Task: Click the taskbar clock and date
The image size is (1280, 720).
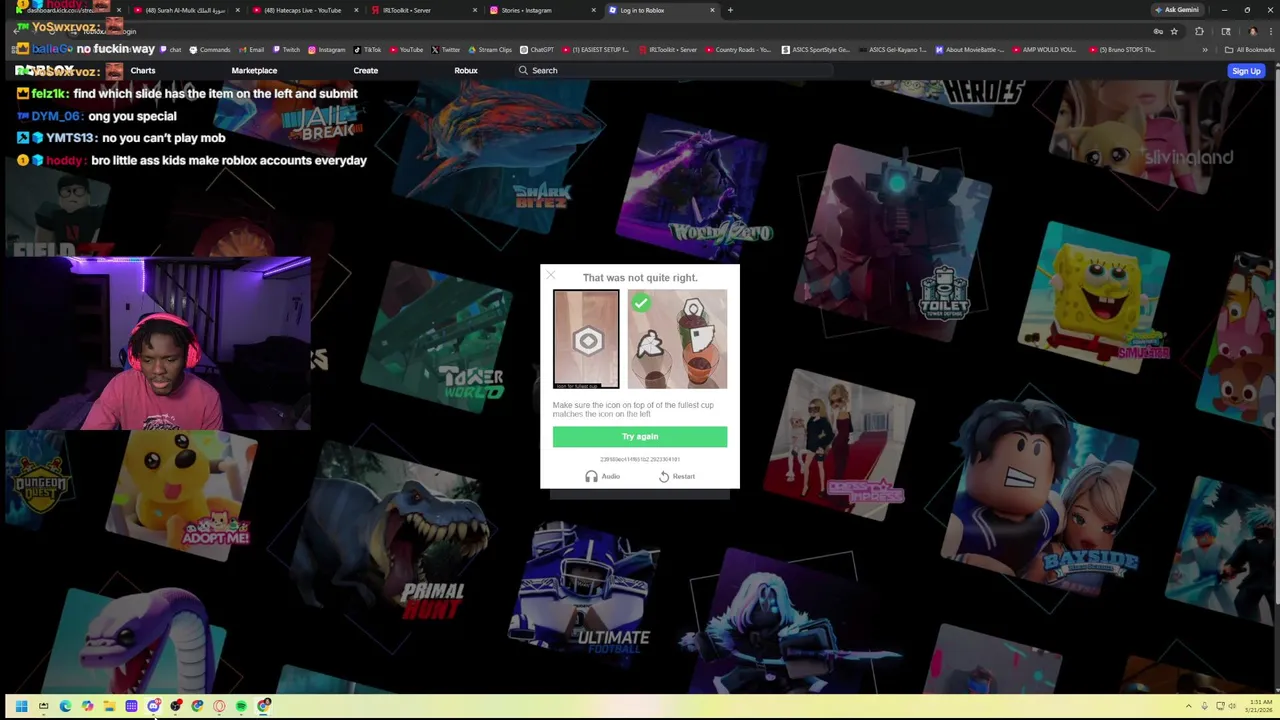Action: 1260,706
